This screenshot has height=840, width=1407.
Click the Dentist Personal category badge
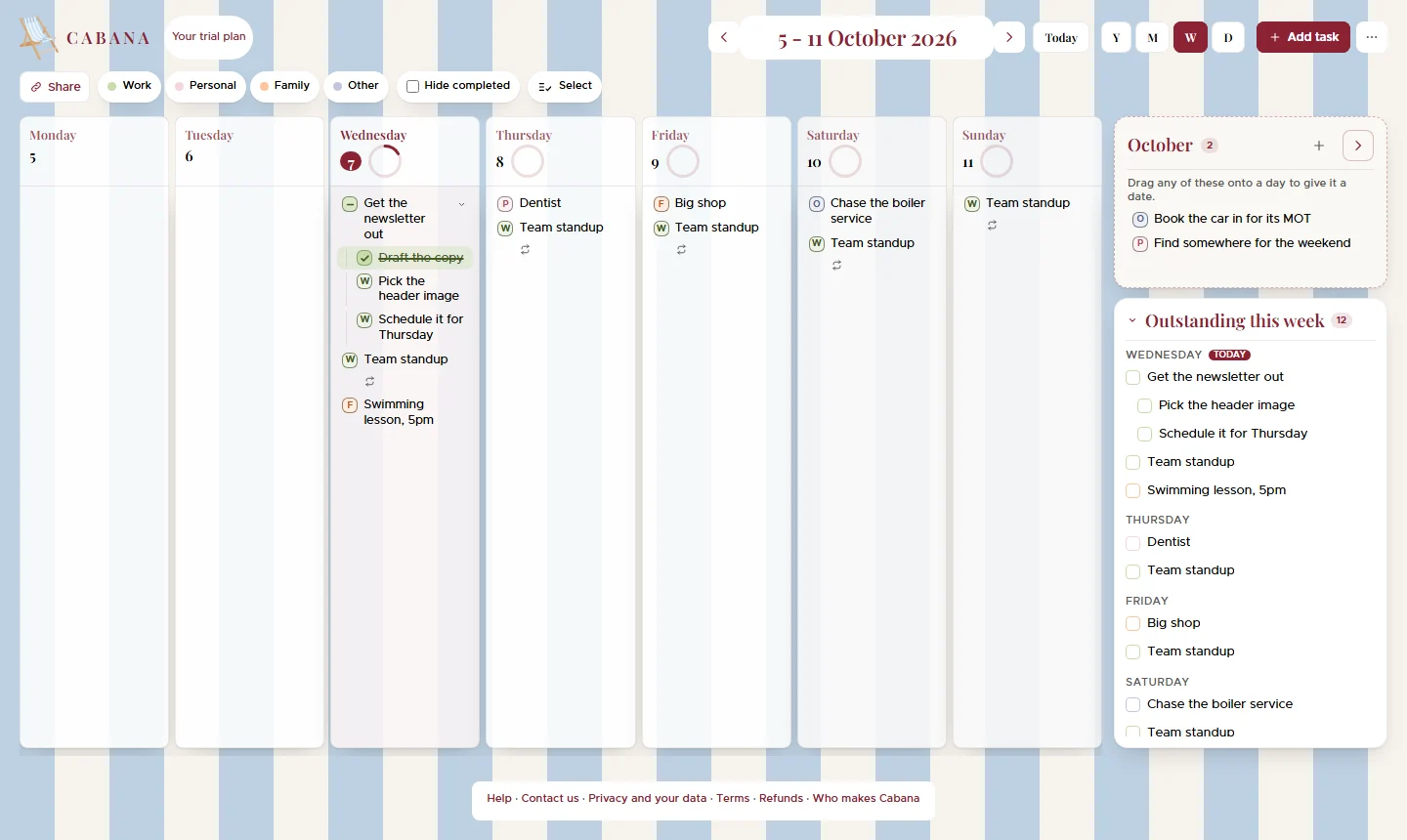505,204
